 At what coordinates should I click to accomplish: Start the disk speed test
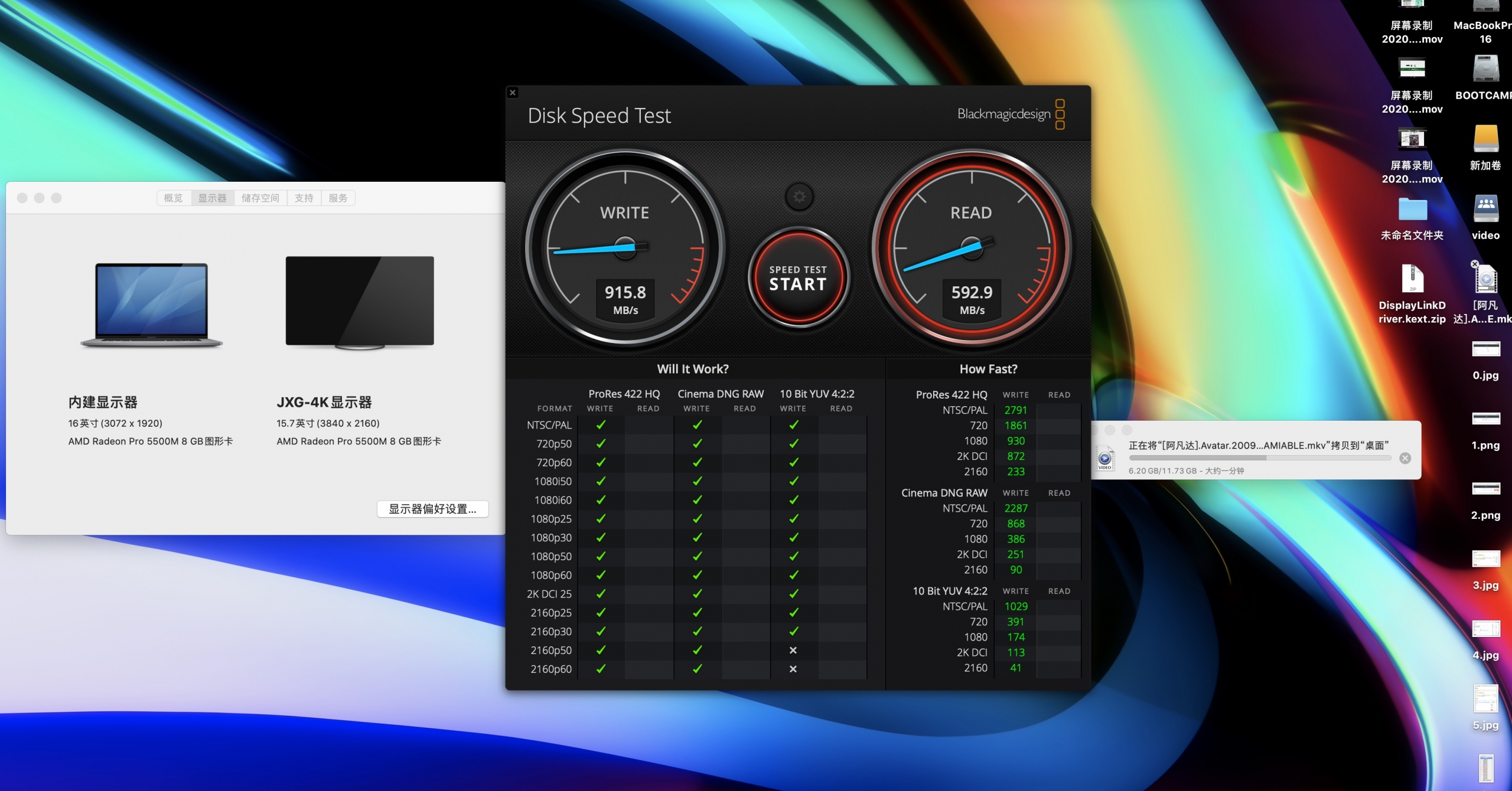coord(798,277)
